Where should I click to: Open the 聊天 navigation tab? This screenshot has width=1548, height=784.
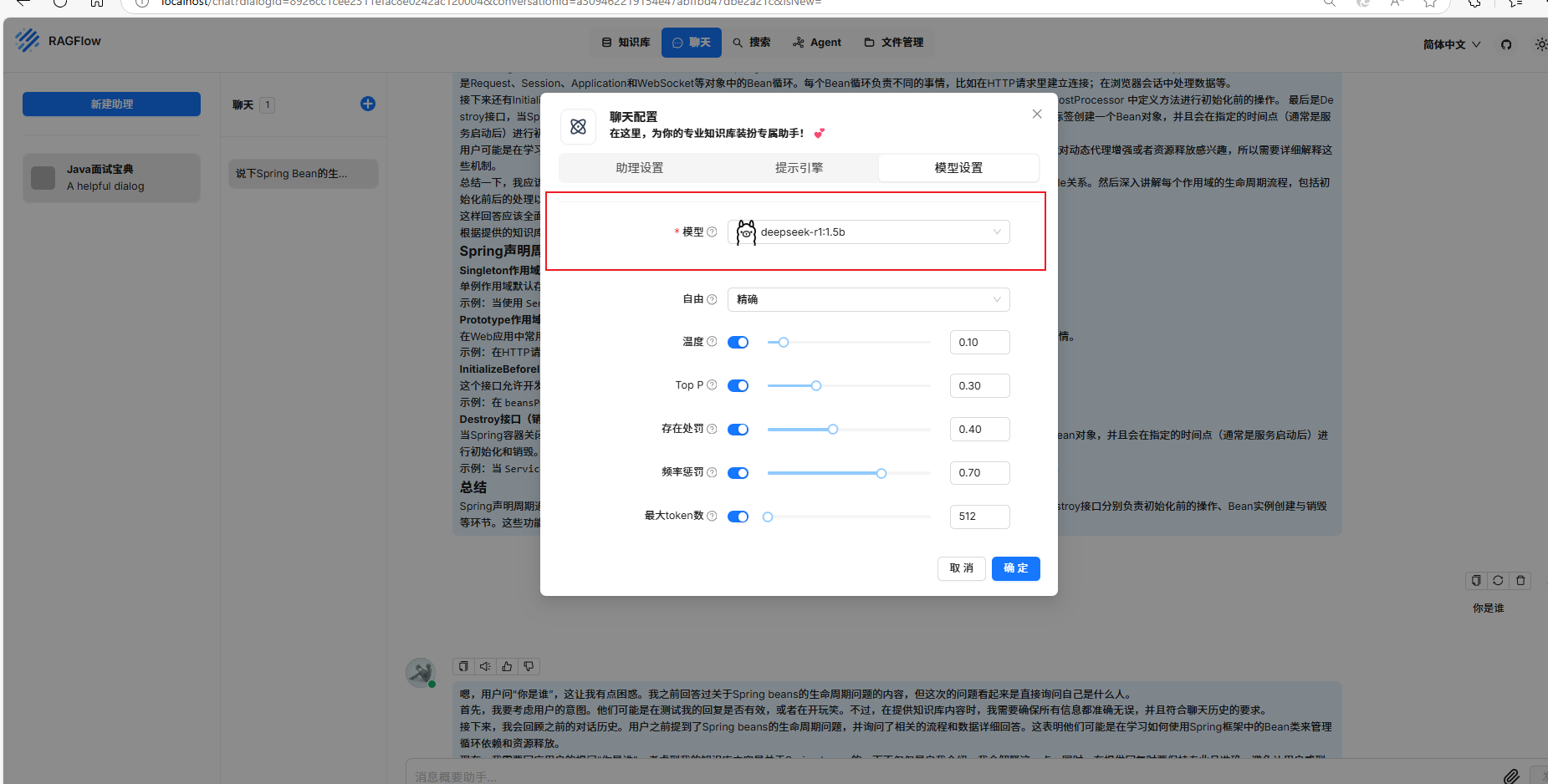692,43
